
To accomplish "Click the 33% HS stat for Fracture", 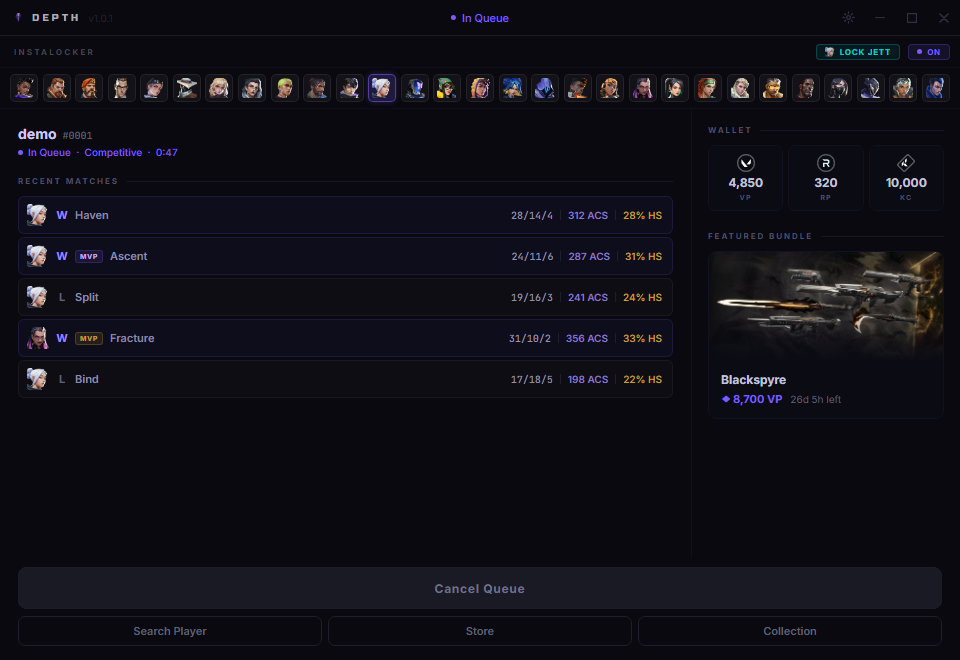I will coord(642,338).
